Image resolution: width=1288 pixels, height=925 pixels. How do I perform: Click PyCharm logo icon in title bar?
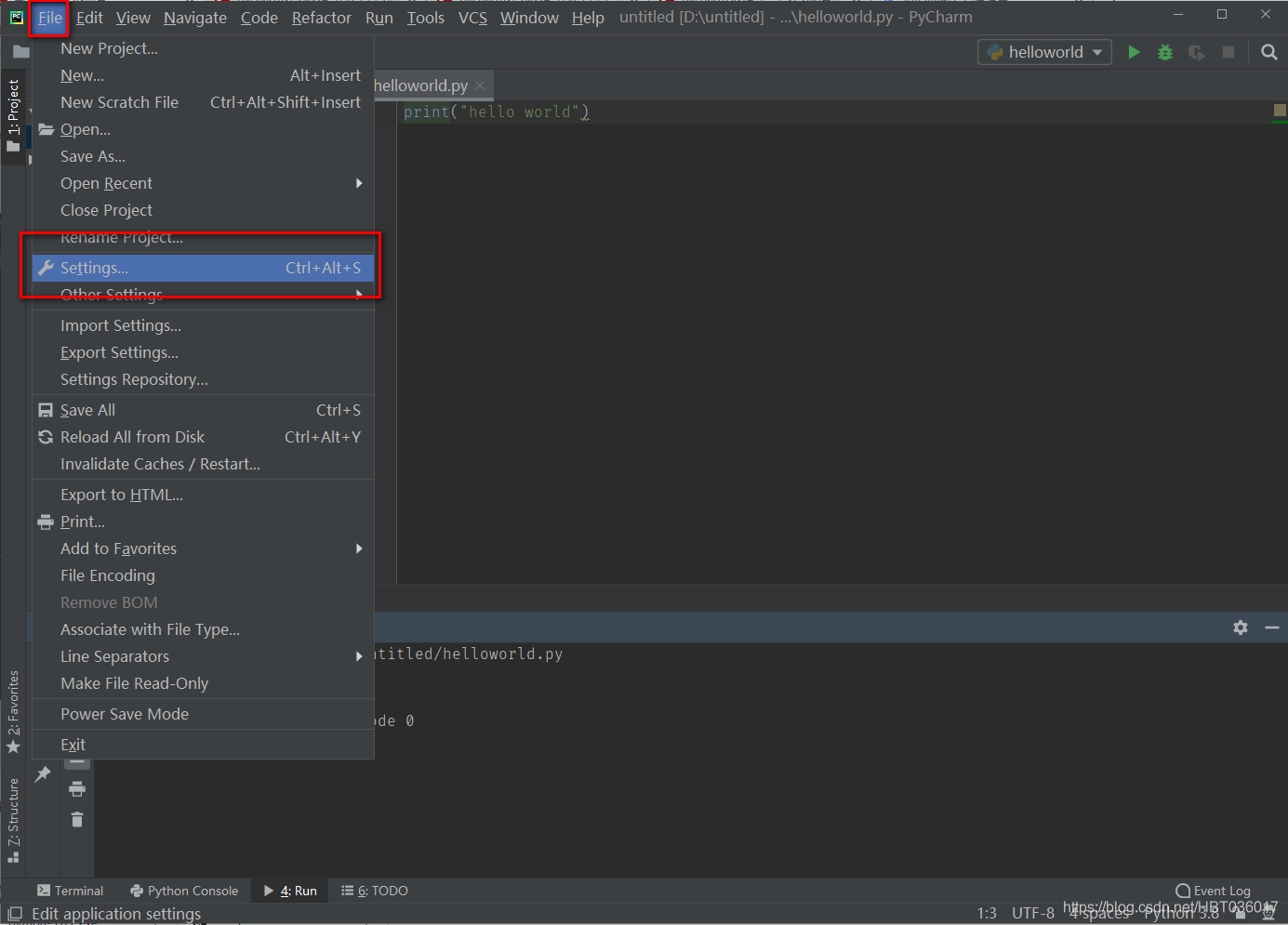pos(16,17)
